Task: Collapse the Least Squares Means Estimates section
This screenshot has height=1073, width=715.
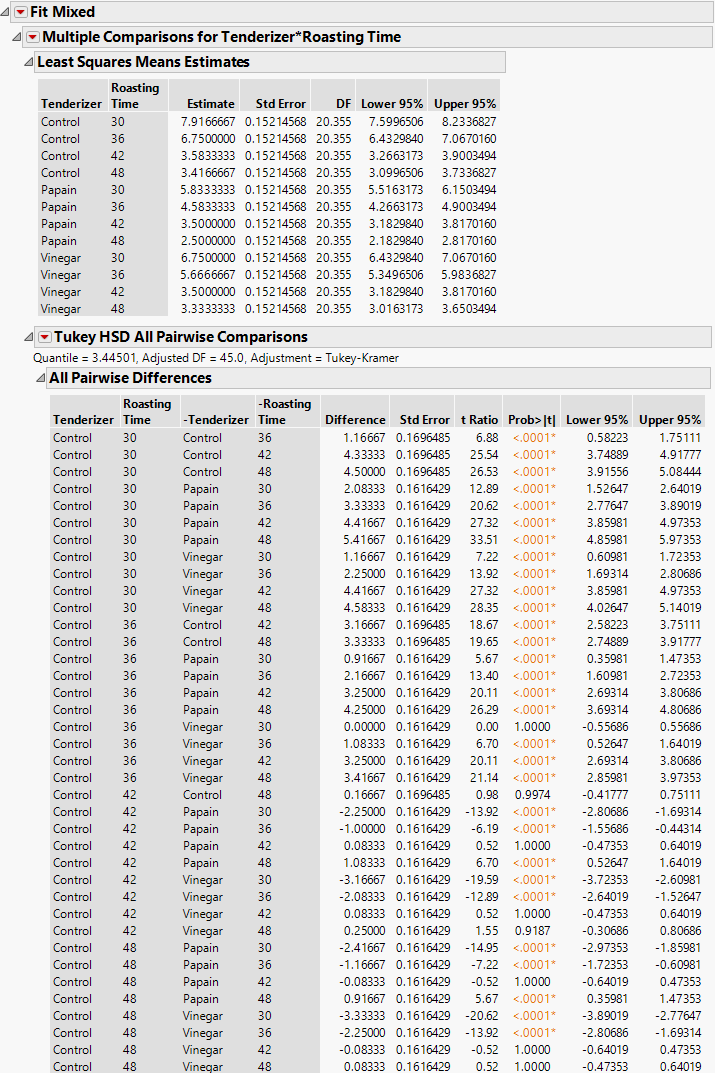Action: 28,62
